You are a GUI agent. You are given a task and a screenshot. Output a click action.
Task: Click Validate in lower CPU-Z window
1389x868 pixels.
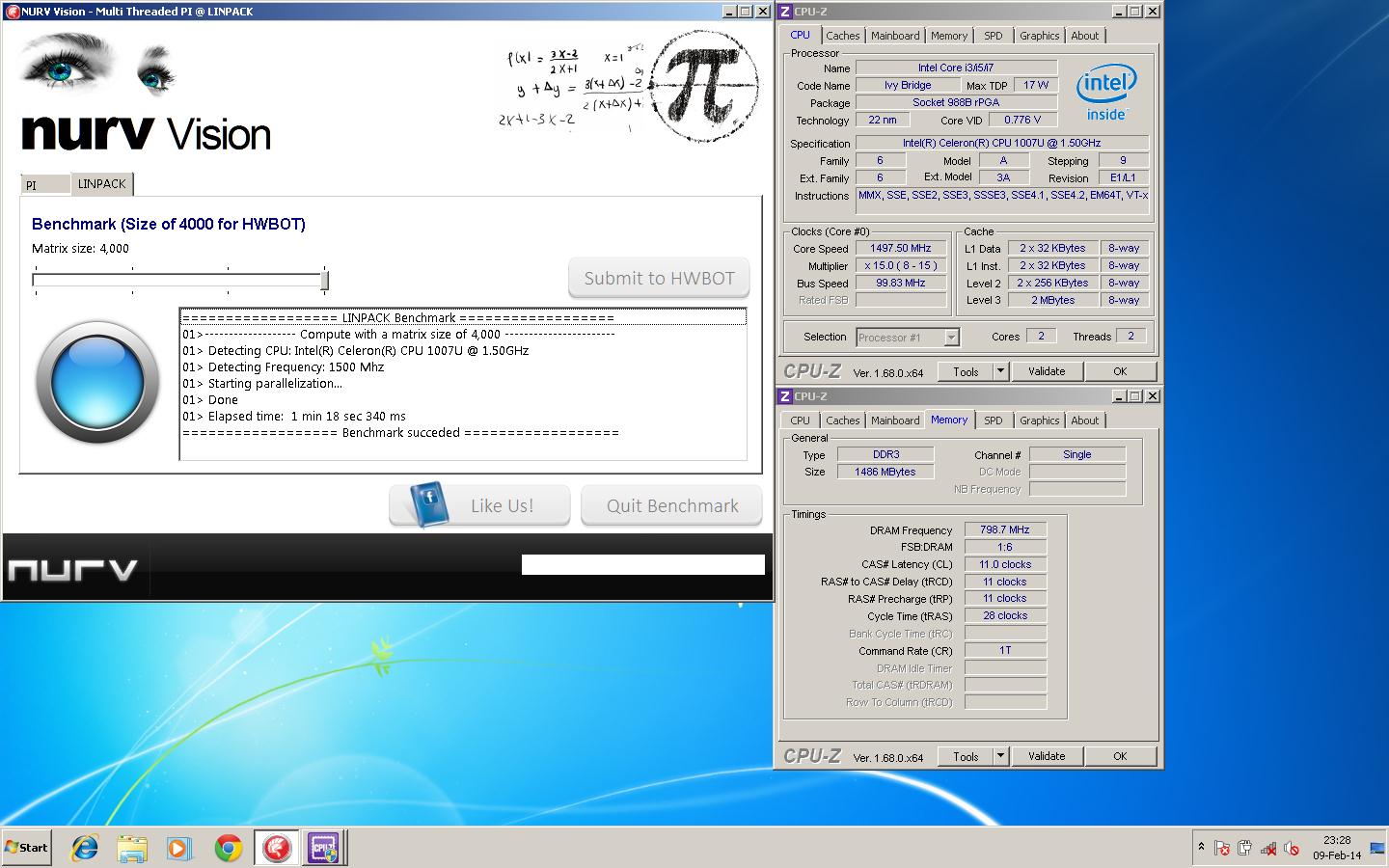[1047, 756]
